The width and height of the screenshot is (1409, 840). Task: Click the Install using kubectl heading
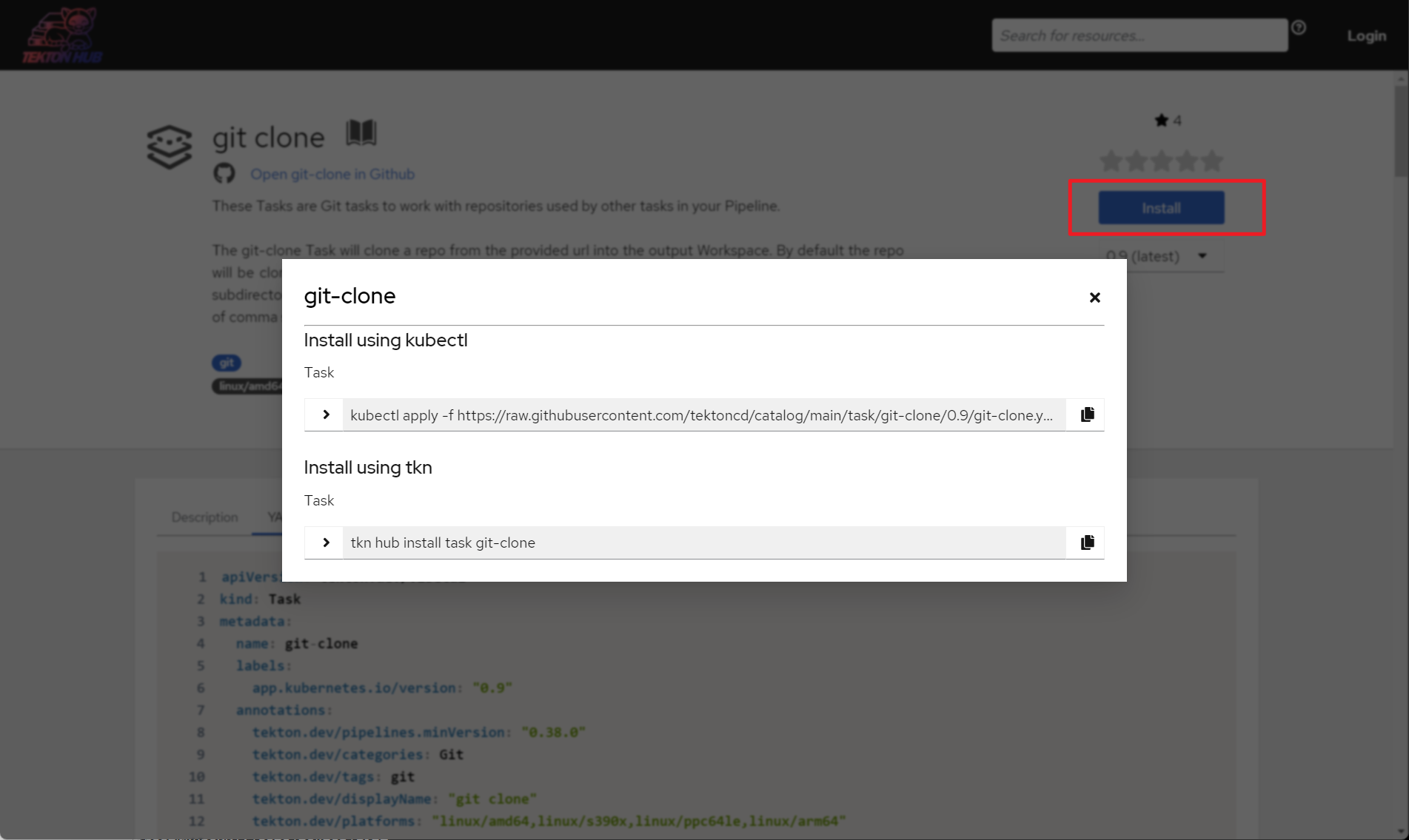click(386, 340)
